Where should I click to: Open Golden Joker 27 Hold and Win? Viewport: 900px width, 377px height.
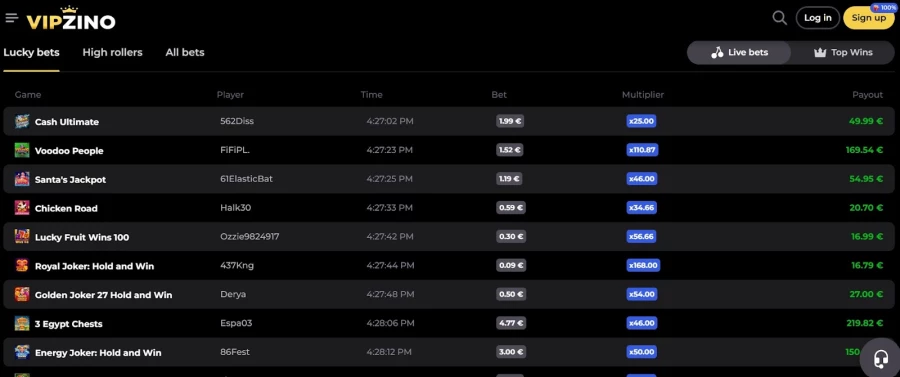[103, 295]
